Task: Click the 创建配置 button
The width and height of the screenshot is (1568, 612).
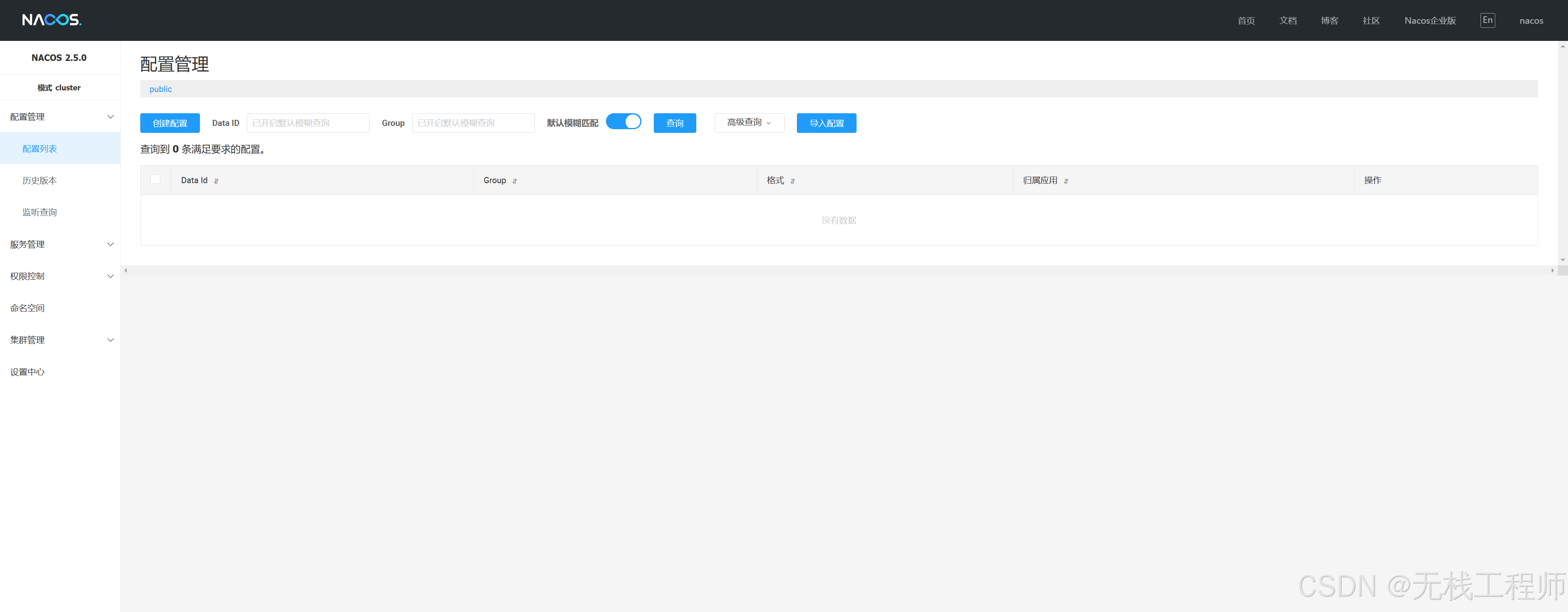Action: pyautogui.click(x=170, y=122)
